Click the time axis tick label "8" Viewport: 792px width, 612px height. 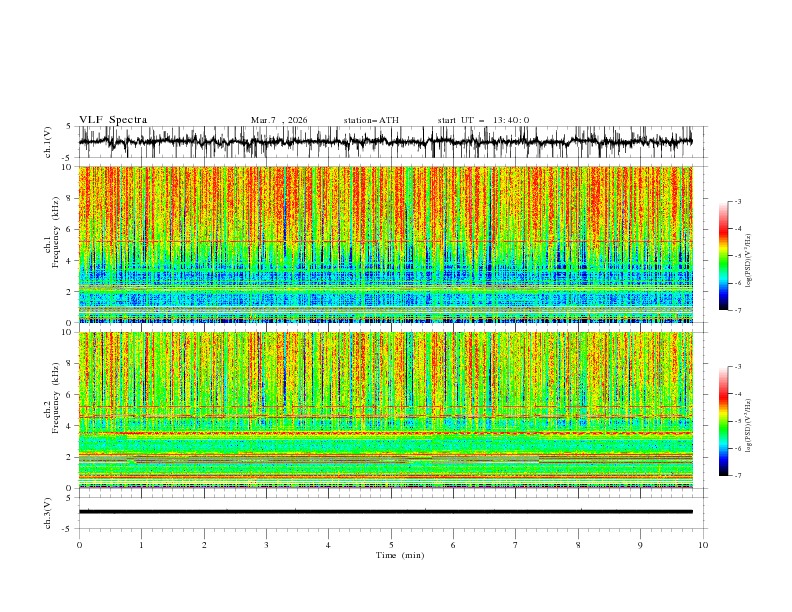[x=578, y=545]
